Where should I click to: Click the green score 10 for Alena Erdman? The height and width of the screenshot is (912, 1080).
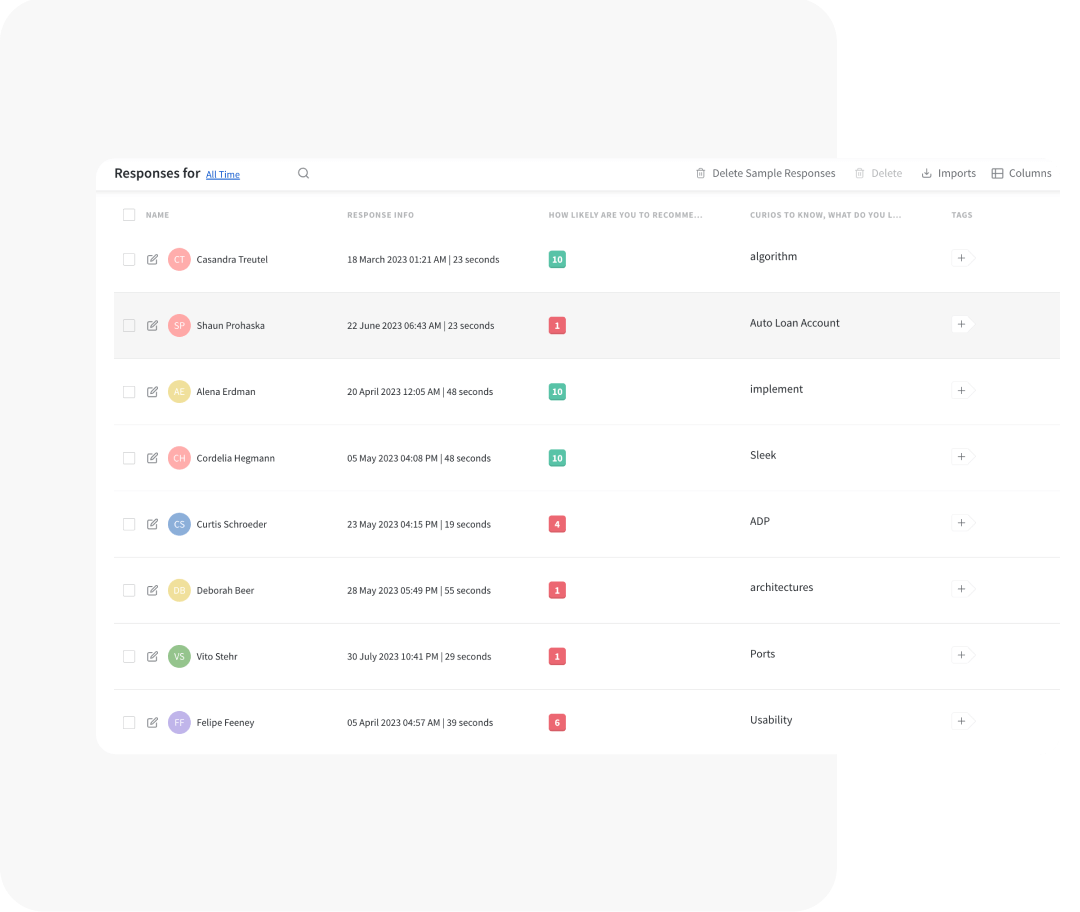pyautogui.click(x=557, y=392)
